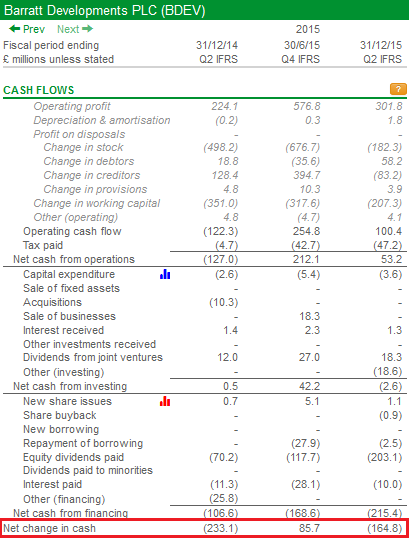Image resolution: width=409 pixels, height=539 pixels.
Task: Select the Share buyback label
Action: (59, 415)
